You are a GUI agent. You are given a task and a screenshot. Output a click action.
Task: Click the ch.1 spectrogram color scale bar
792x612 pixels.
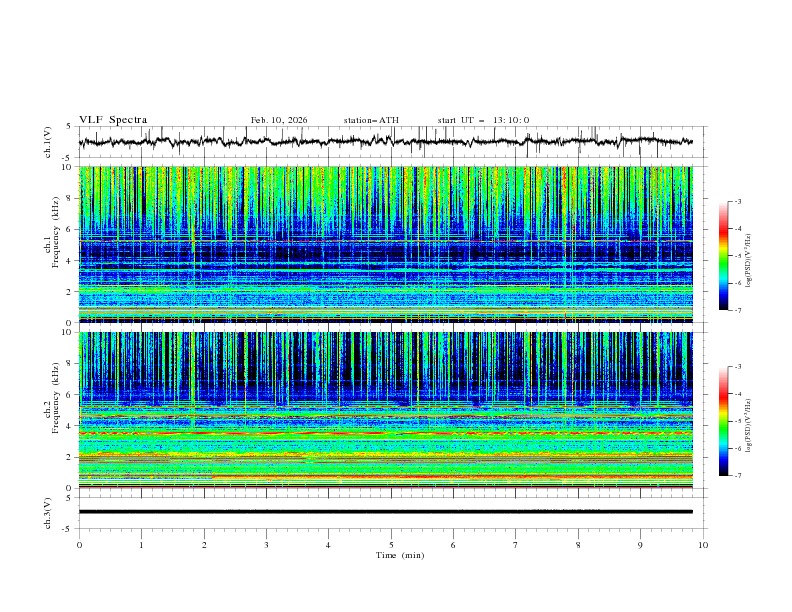pos(723,256)
